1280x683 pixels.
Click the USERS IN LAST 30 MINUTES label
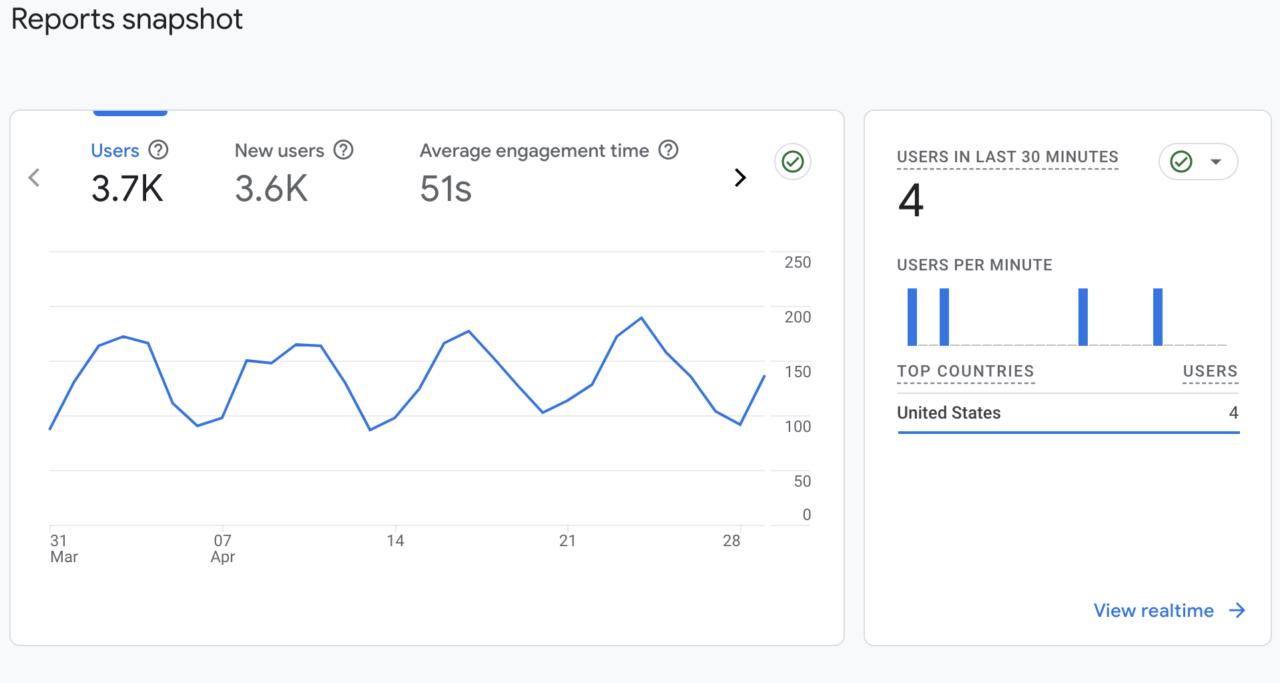[1006, 157]
